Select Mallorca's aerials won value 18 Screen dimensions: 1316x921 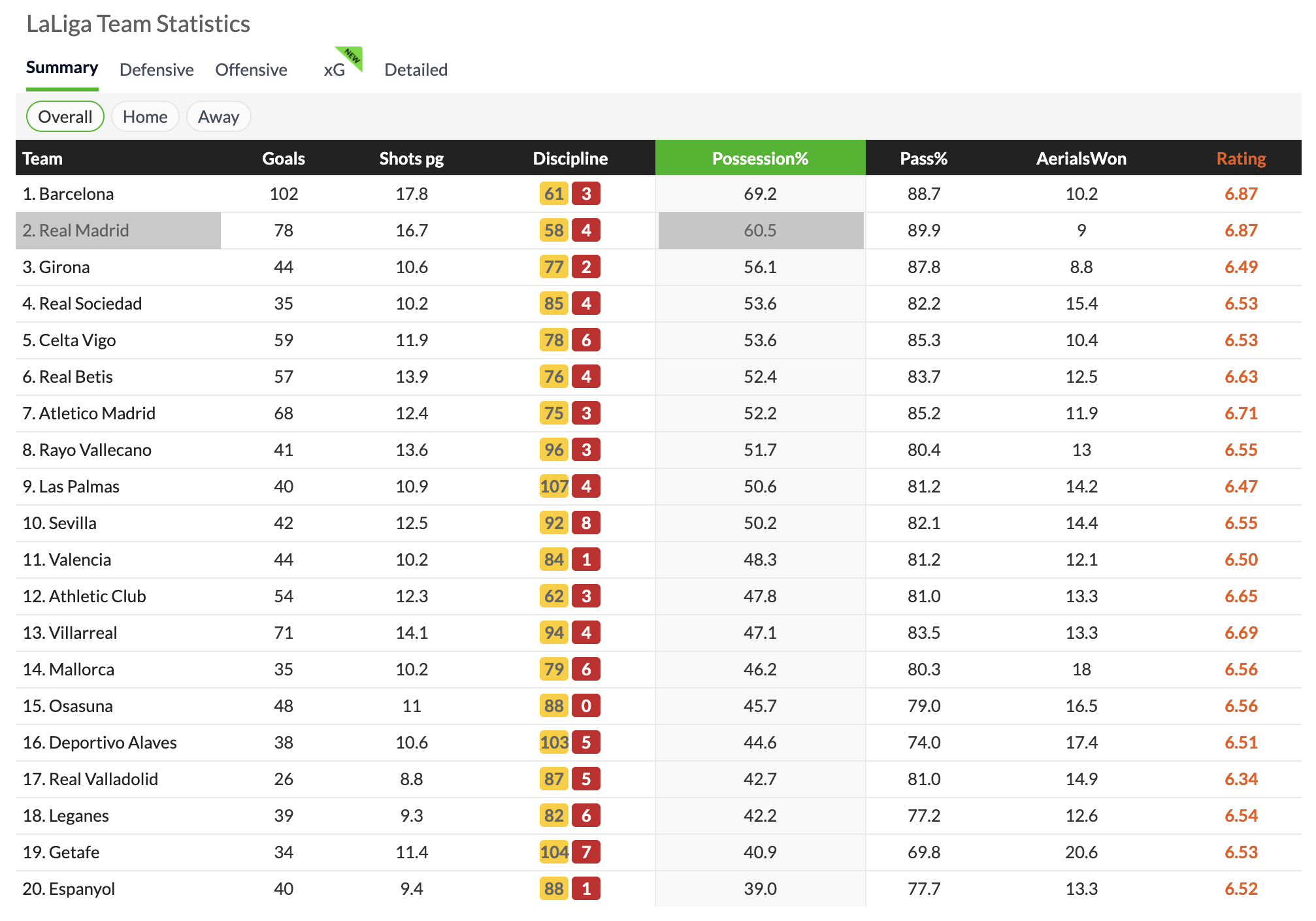[1081, 670]
